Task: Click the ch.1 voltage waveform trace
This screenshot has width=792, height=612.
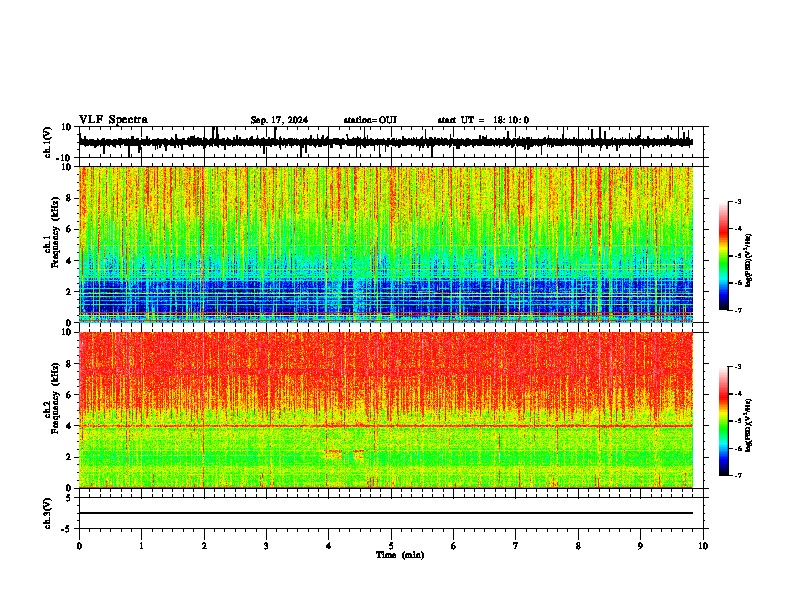Action: 385,142
